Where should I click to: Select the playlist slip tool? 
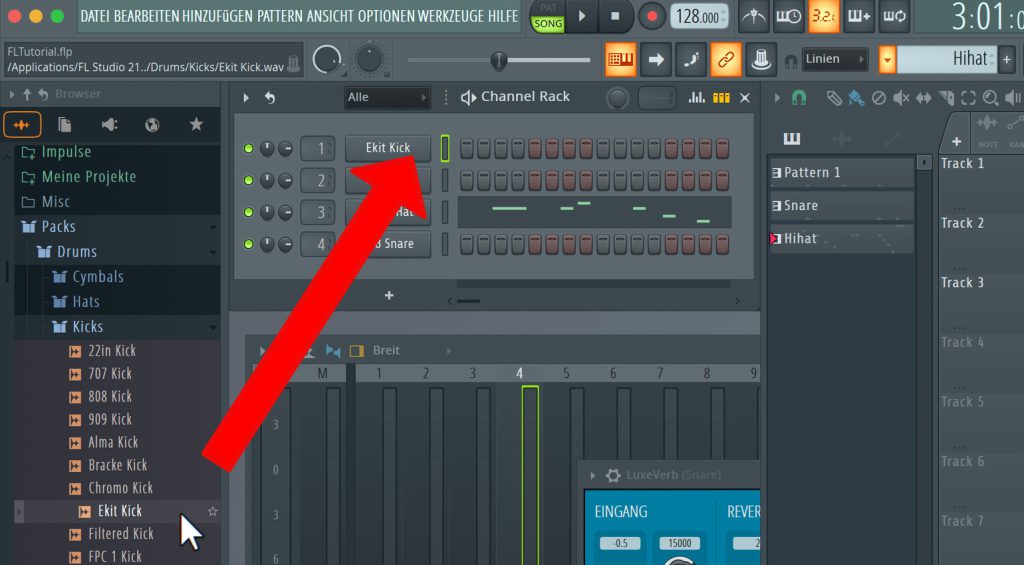pos(923,98)
